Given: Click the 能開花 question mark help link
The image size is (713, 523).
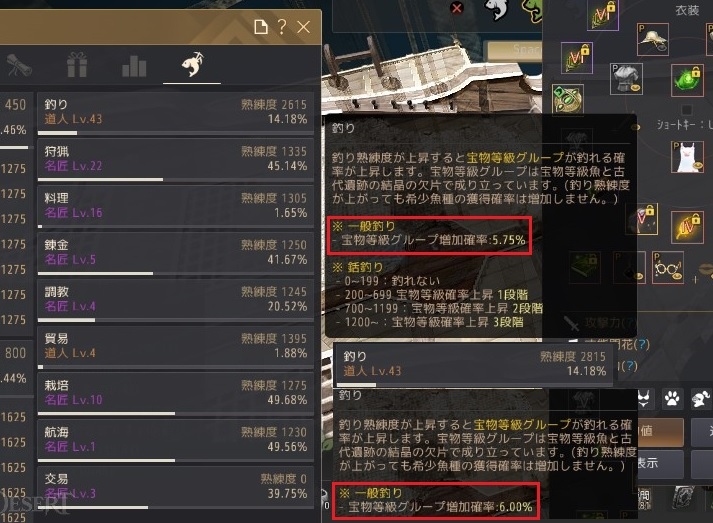Looking at the screenshot, I should tap(641, 345).
